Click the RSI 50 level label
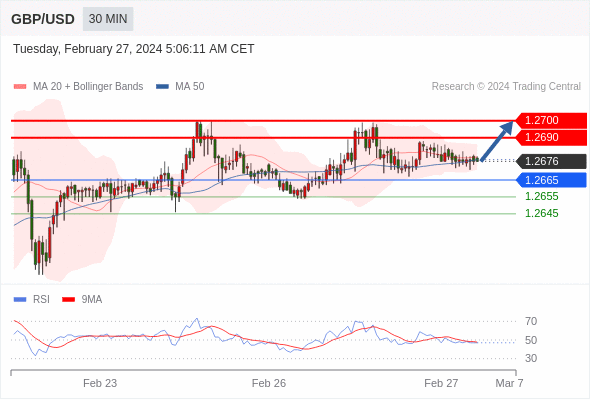This screenshot has width=590, height=400. [x=531, y=340]
